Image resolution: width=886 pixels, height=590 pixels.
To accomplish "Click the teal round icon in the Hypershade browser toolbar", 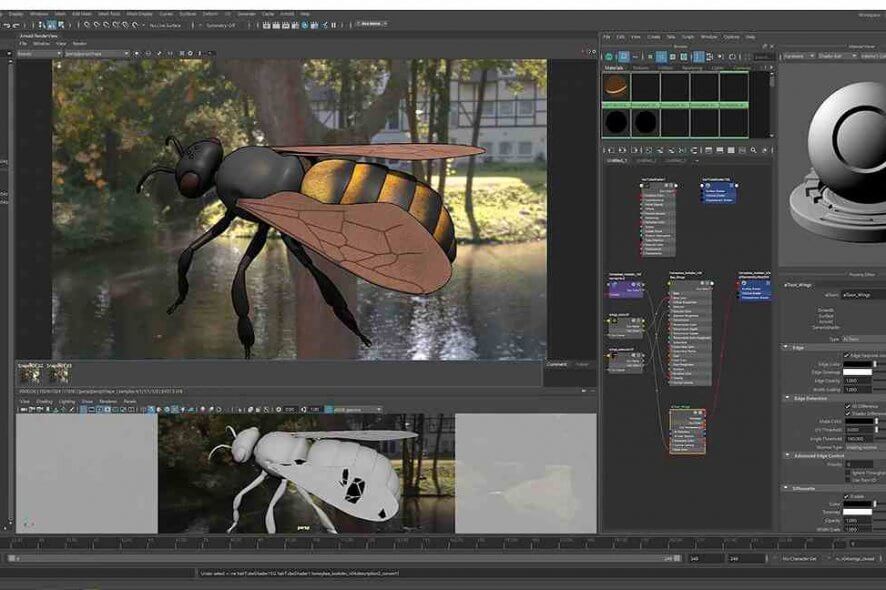I will [x=609, y=57].
